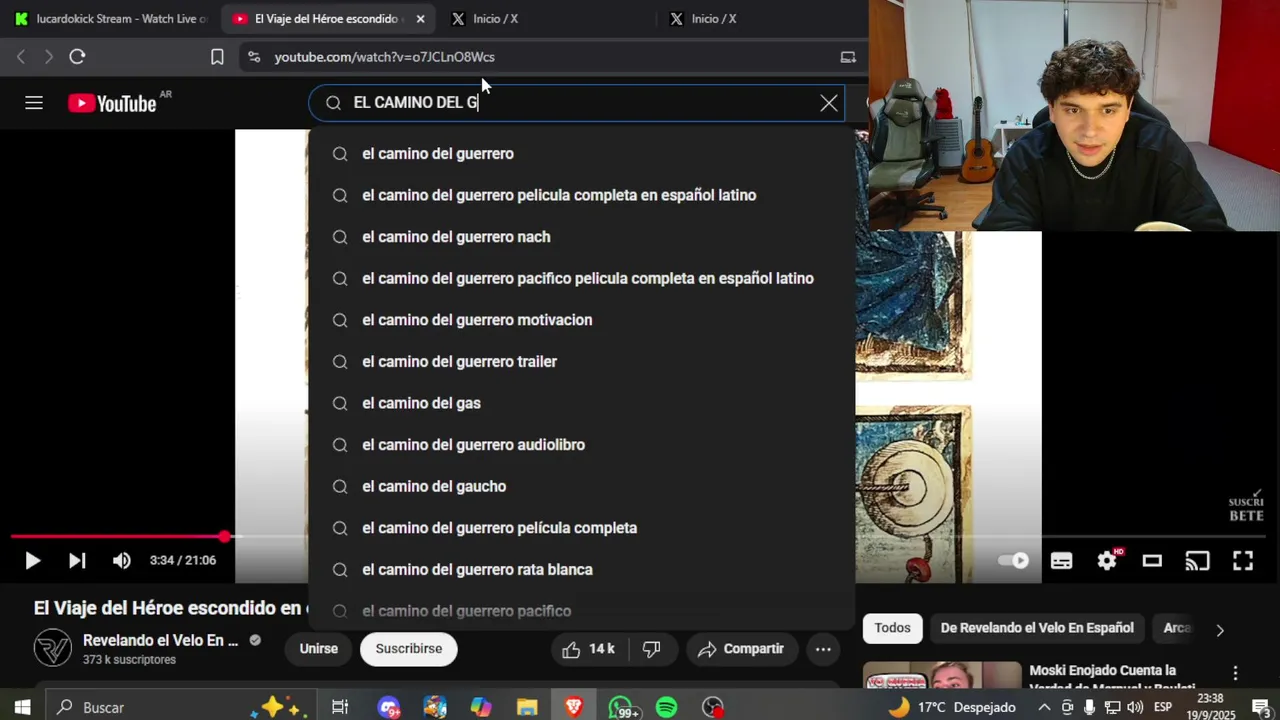Dislike the video

pos(652,649)
